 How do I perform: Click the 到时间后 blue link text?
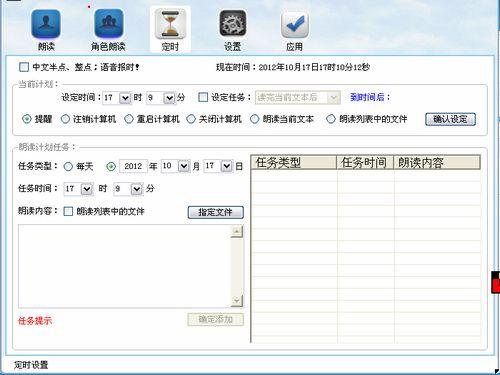click(x=370, y=97)
